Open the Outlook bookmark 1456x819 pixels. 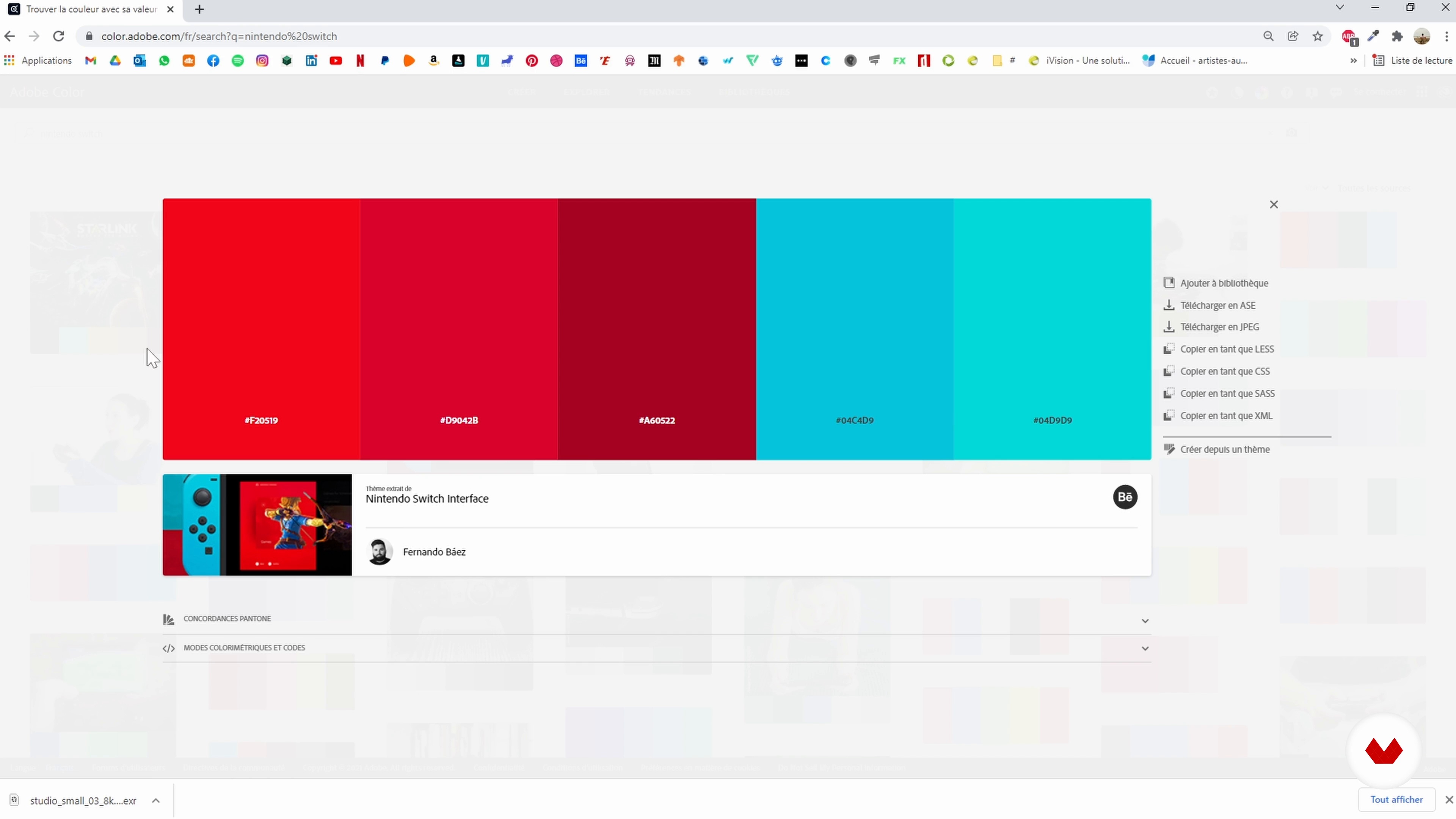(140, 61)
